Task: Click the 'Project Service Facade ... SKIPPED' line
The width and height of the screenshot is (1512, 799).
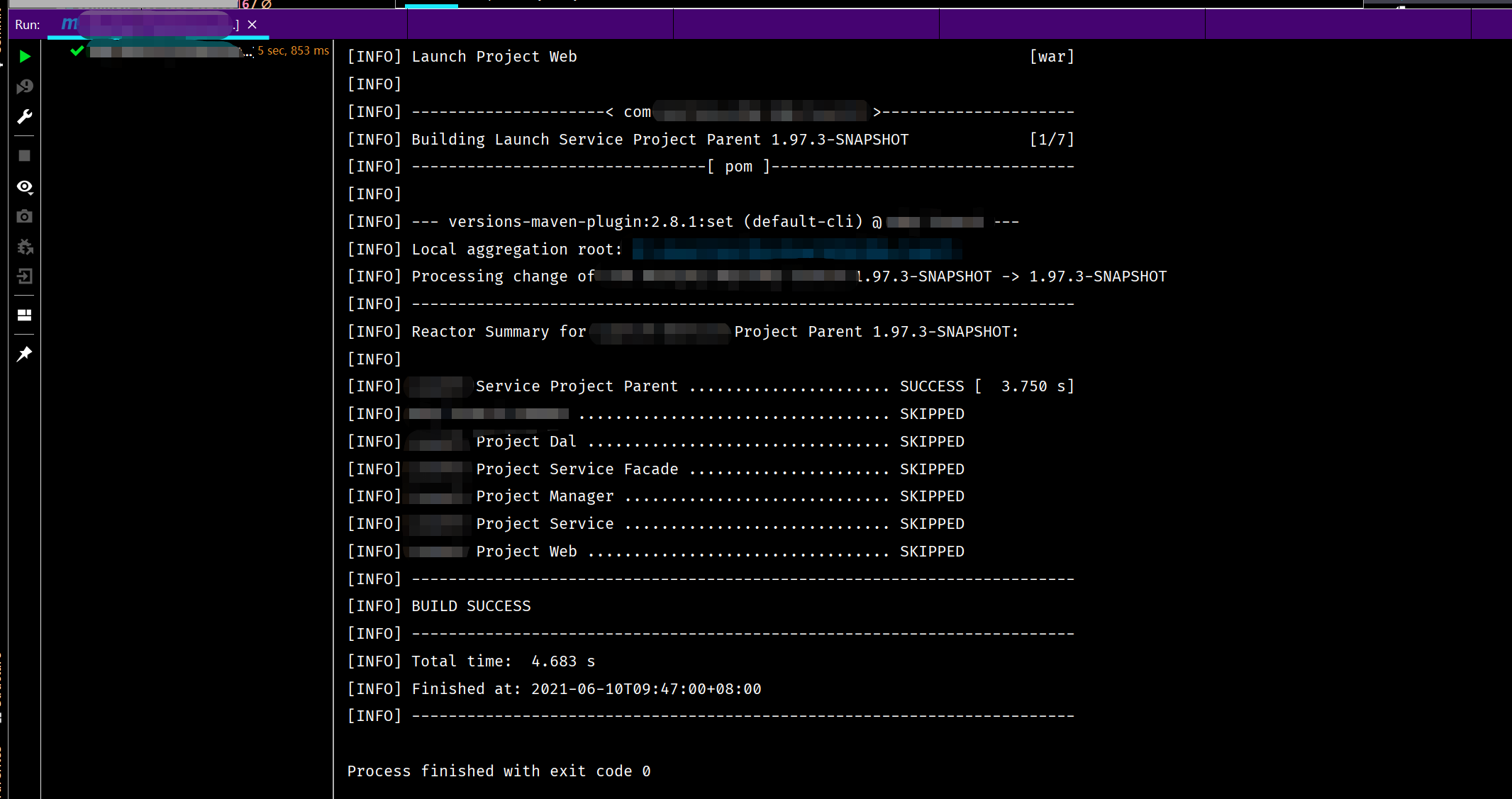Action: click(656, 469)
